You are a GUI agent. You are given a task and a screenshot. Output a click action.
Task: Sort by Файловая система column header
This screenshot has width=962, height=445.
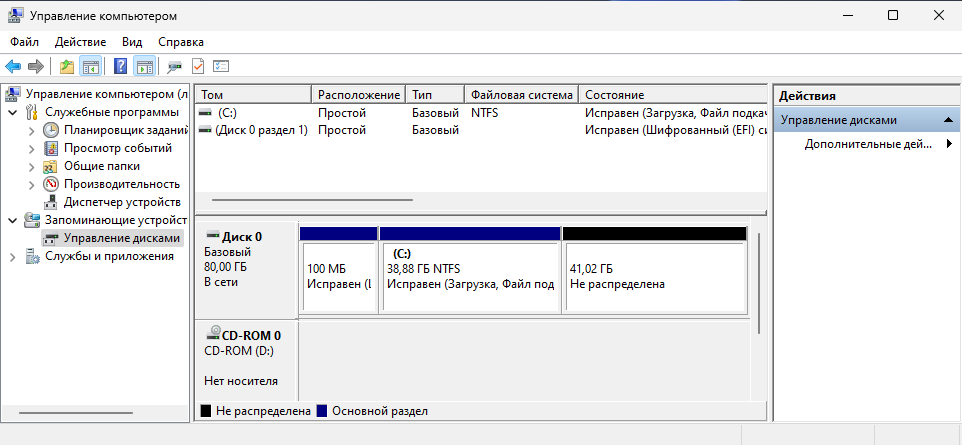point(522,95)
